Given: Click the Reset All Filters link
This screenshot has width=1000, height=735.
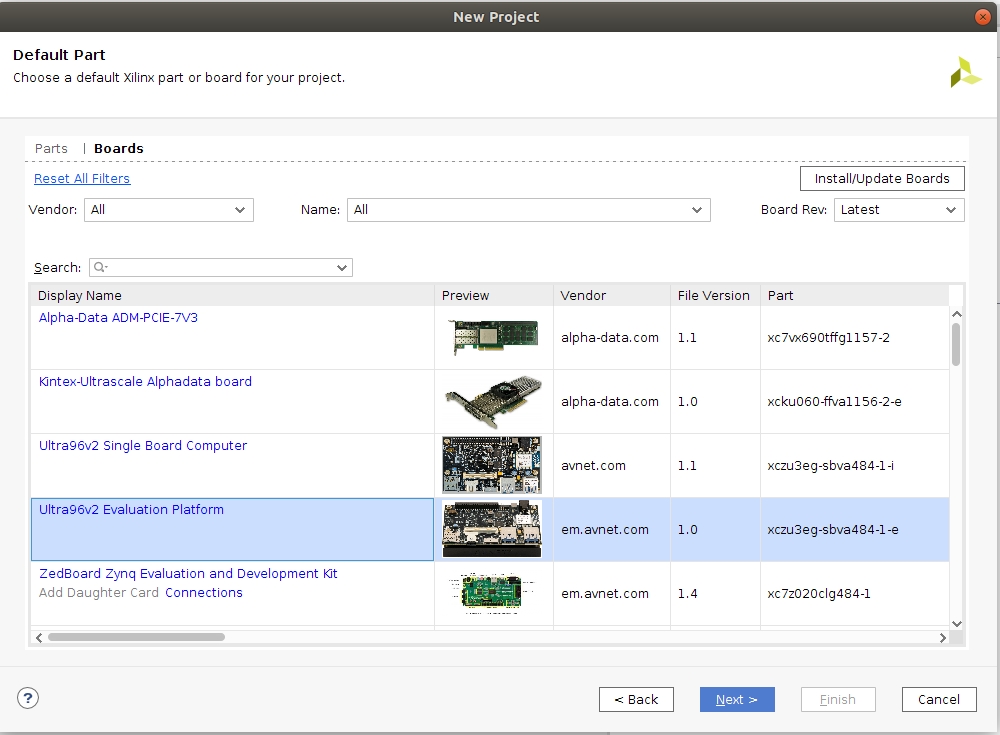Looking at the screenshot, I should (x=82, y=179).
